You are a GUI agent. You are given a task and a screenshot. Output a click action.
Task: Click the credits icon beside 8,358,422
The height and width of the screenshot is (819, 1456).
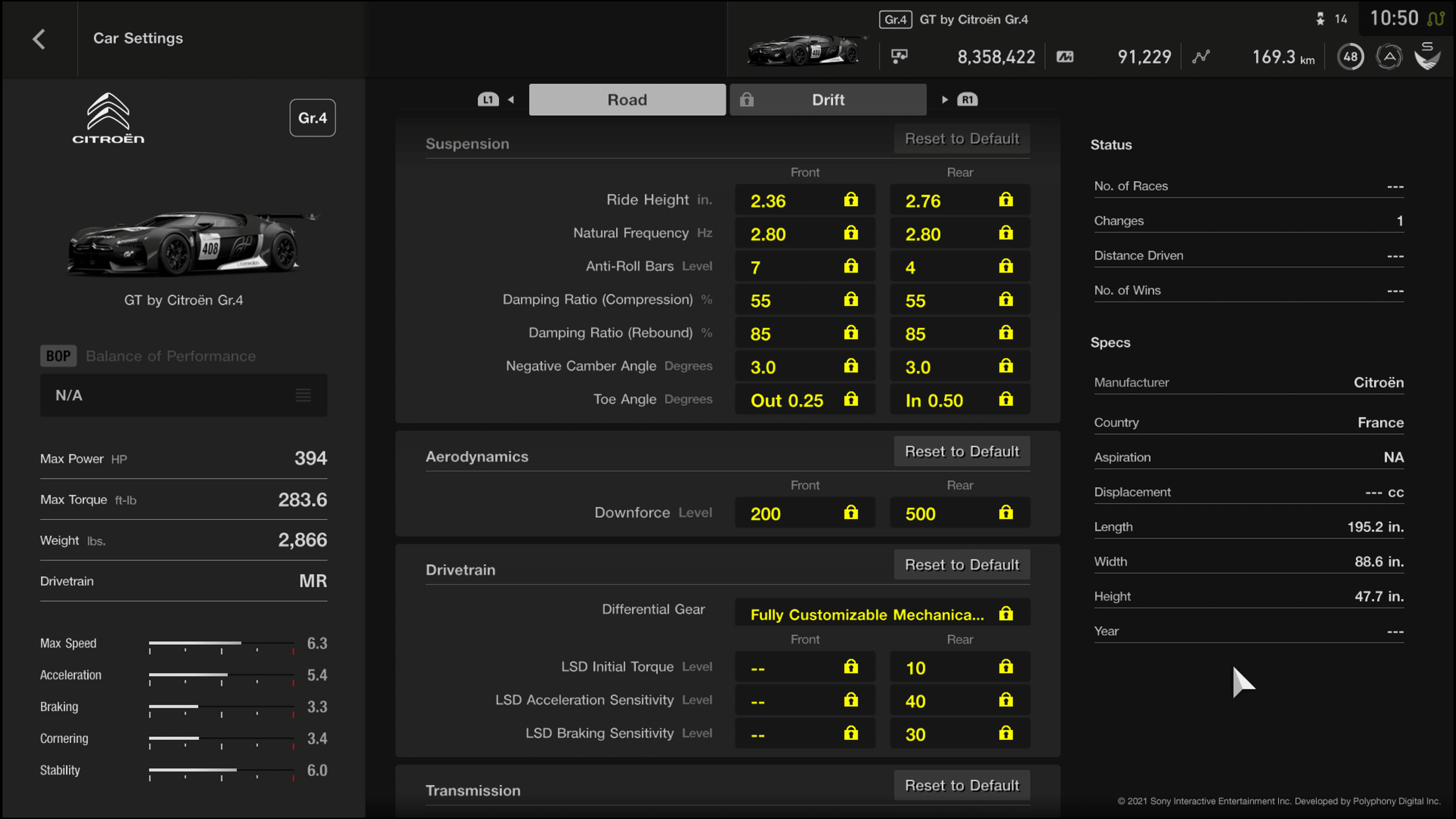click(899, 56)
